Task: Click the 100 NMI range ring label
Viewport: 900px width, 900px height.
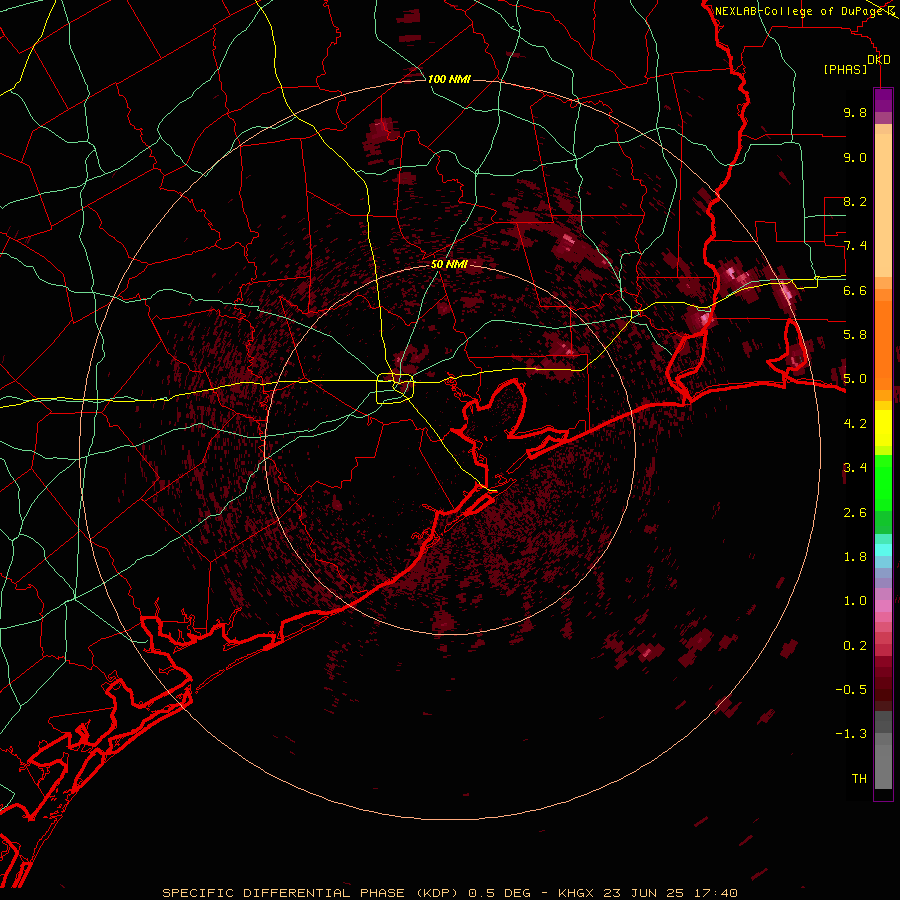Action: 449,79
